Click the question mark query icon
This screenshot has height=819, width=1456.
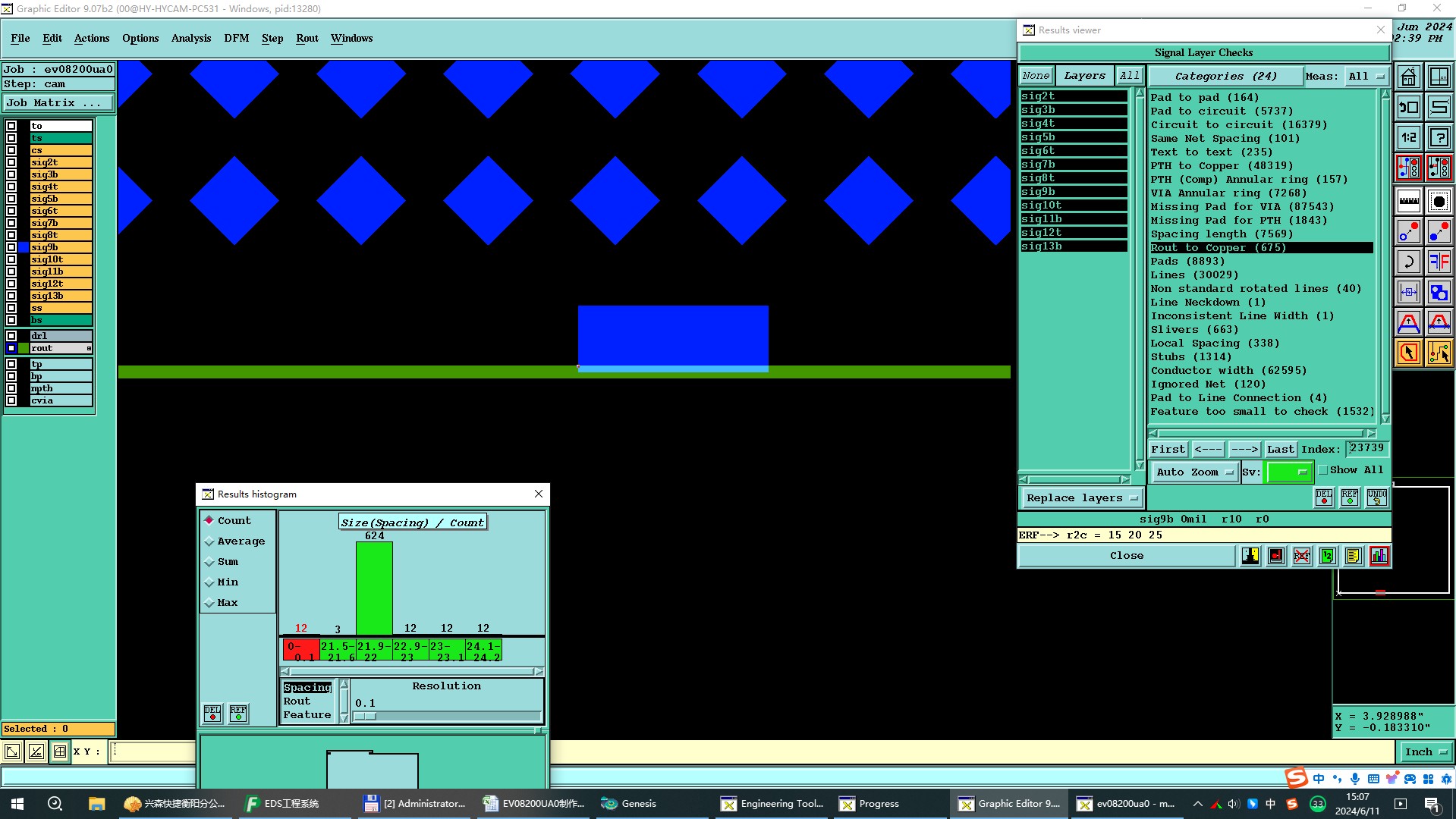[x=1439, y=137]
